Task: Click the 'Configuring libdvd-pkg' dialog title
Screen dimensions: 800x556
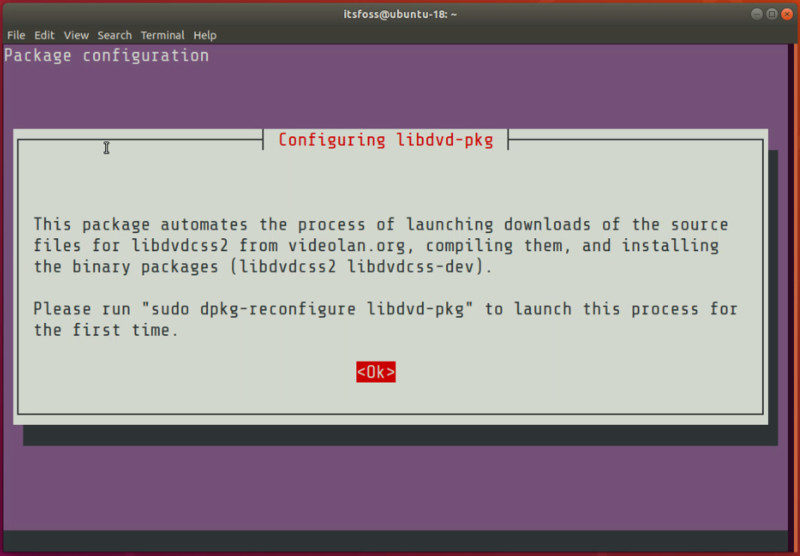Action: tap(386, 140)
